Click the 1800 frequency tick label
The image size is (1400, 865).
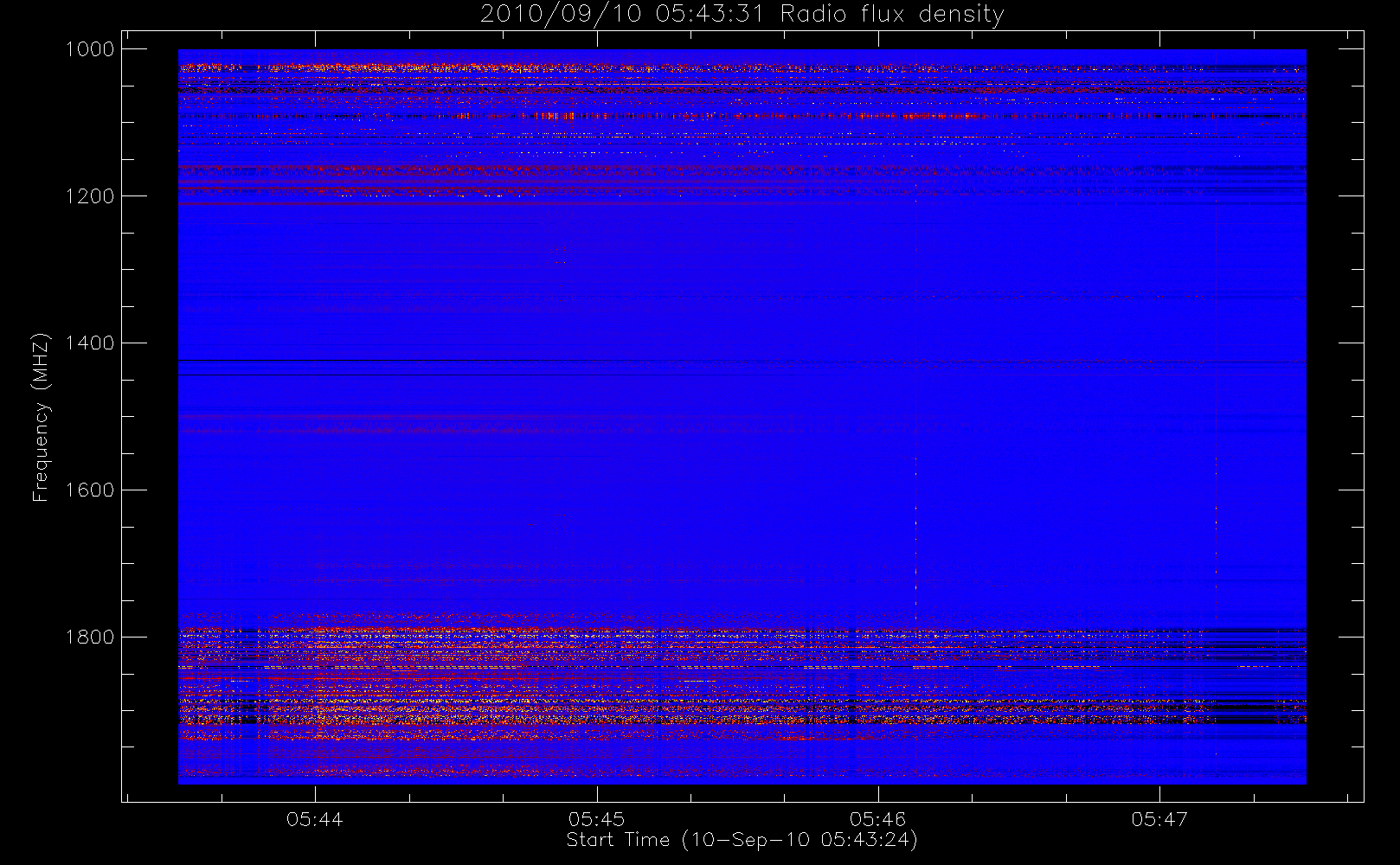click(x=90, y=638)
